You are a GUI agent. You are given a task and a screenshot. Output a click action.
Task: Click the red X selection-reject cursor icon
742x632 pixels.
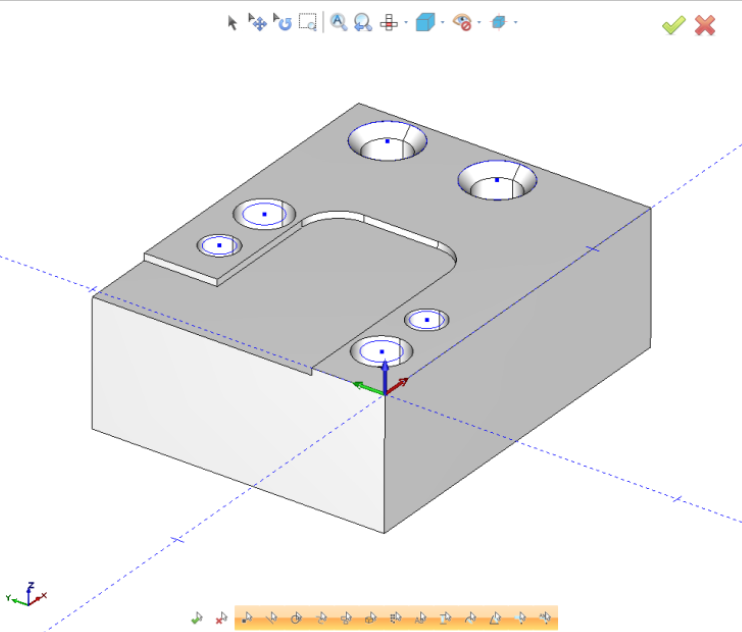point(221,618)
